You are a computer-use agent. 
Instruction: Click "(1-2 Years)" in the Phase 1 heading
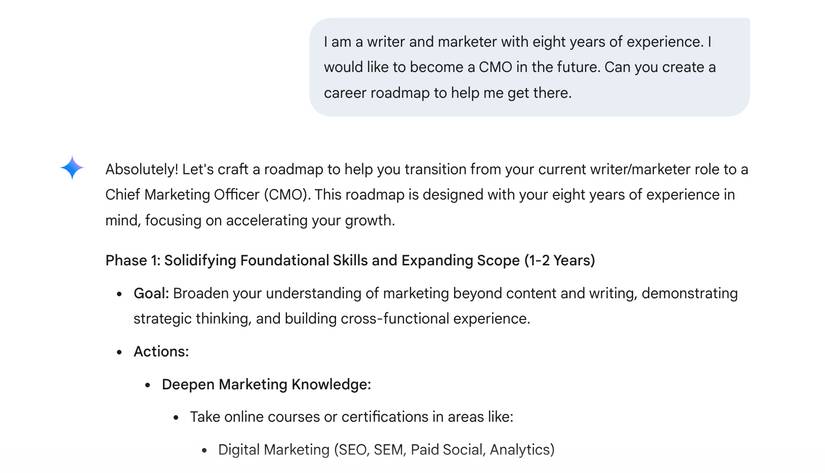click(x=559, y=261)
